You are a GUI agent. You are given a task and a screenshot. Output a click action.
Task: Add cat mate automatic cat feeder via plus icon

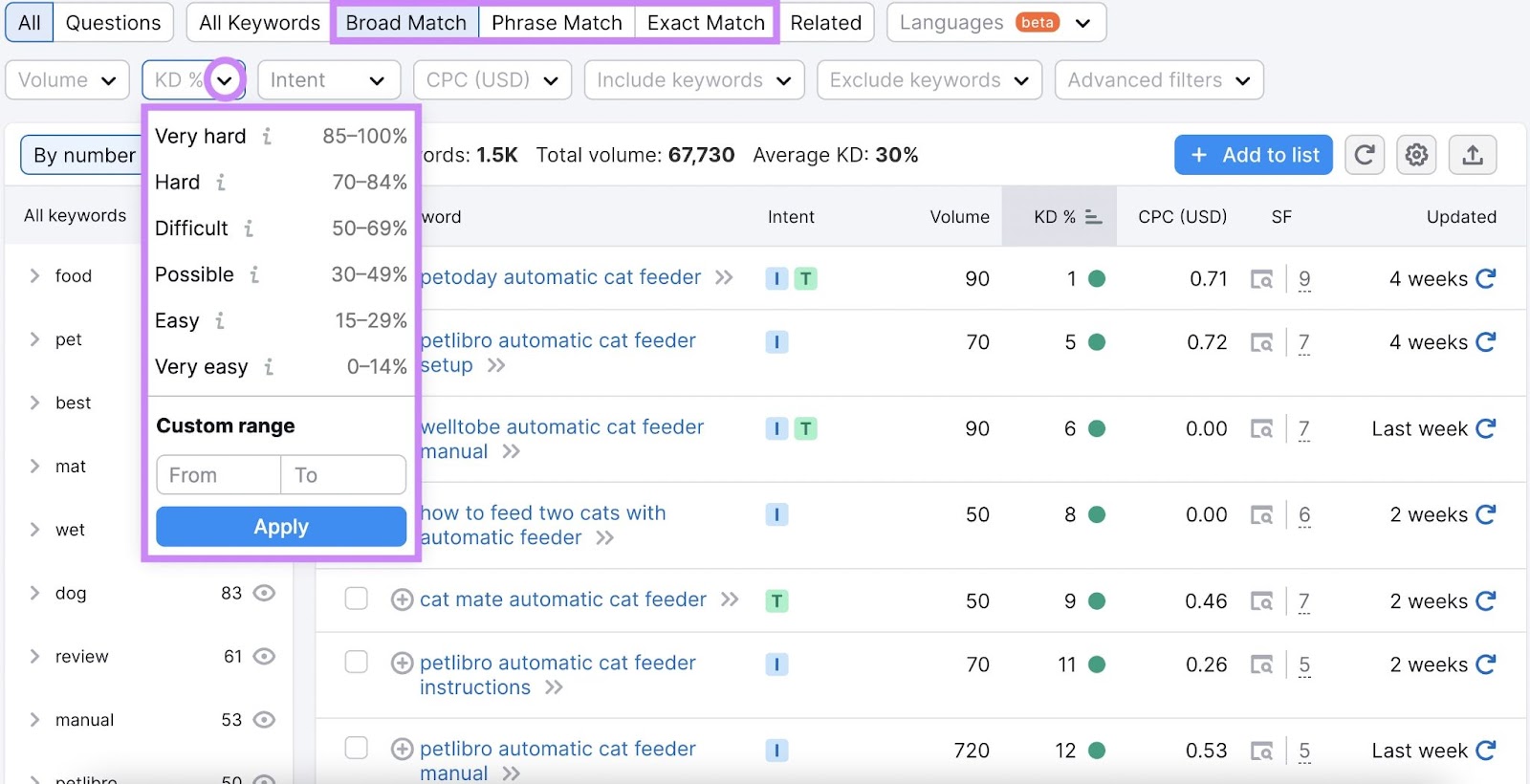pos(403,599)
